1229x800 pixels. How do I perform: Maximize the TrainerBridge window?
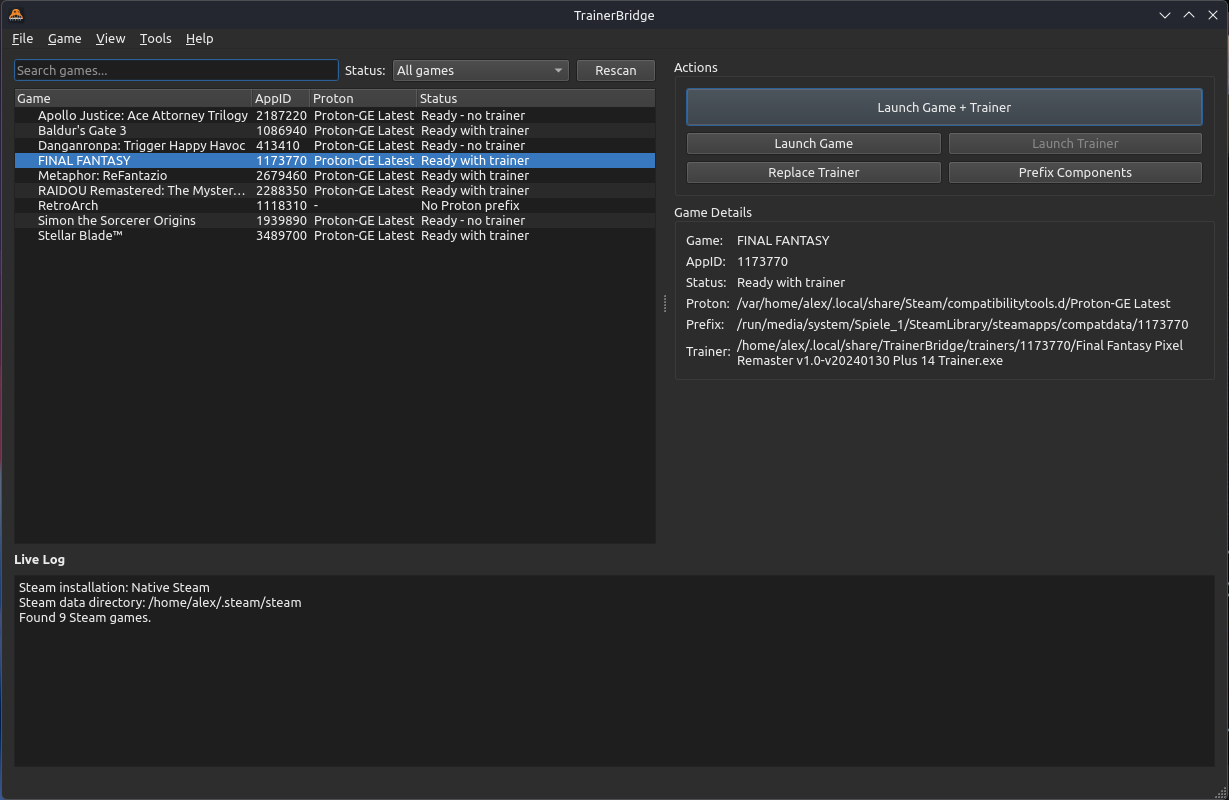pyautogui.click(x=1189, y=15)
